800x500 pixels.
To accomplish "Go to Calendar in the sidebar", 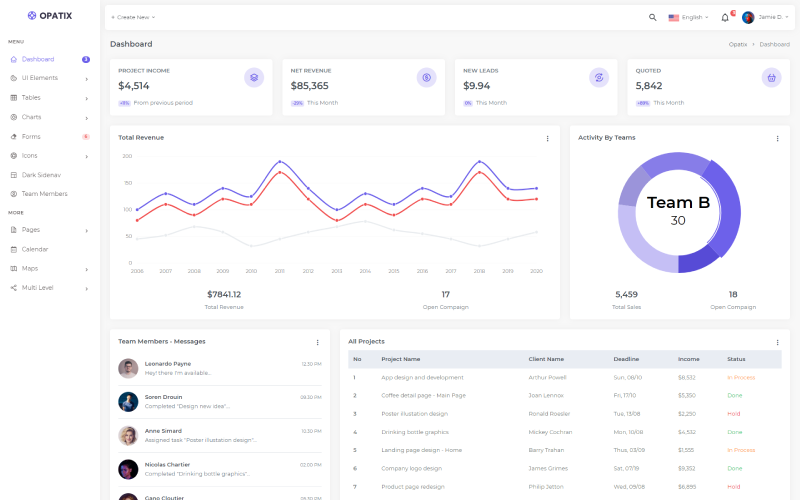I will [x=35, y=249].
